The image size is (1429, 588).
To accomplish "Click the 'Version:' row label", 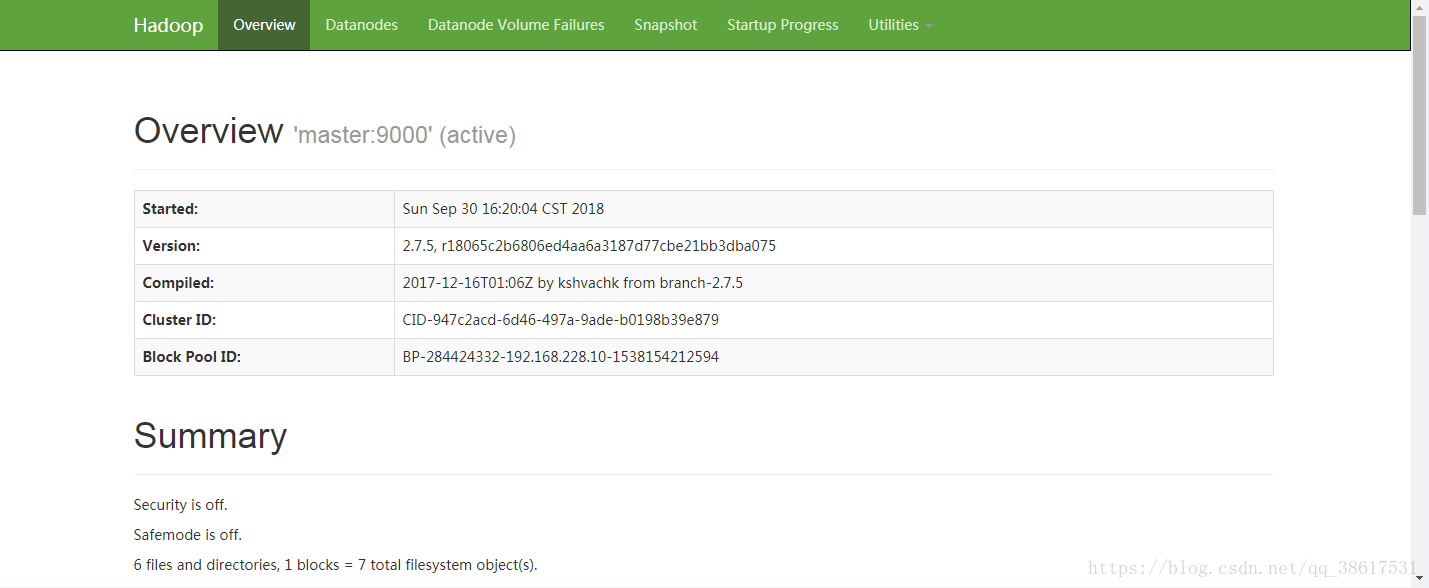I will coord(171,246).
